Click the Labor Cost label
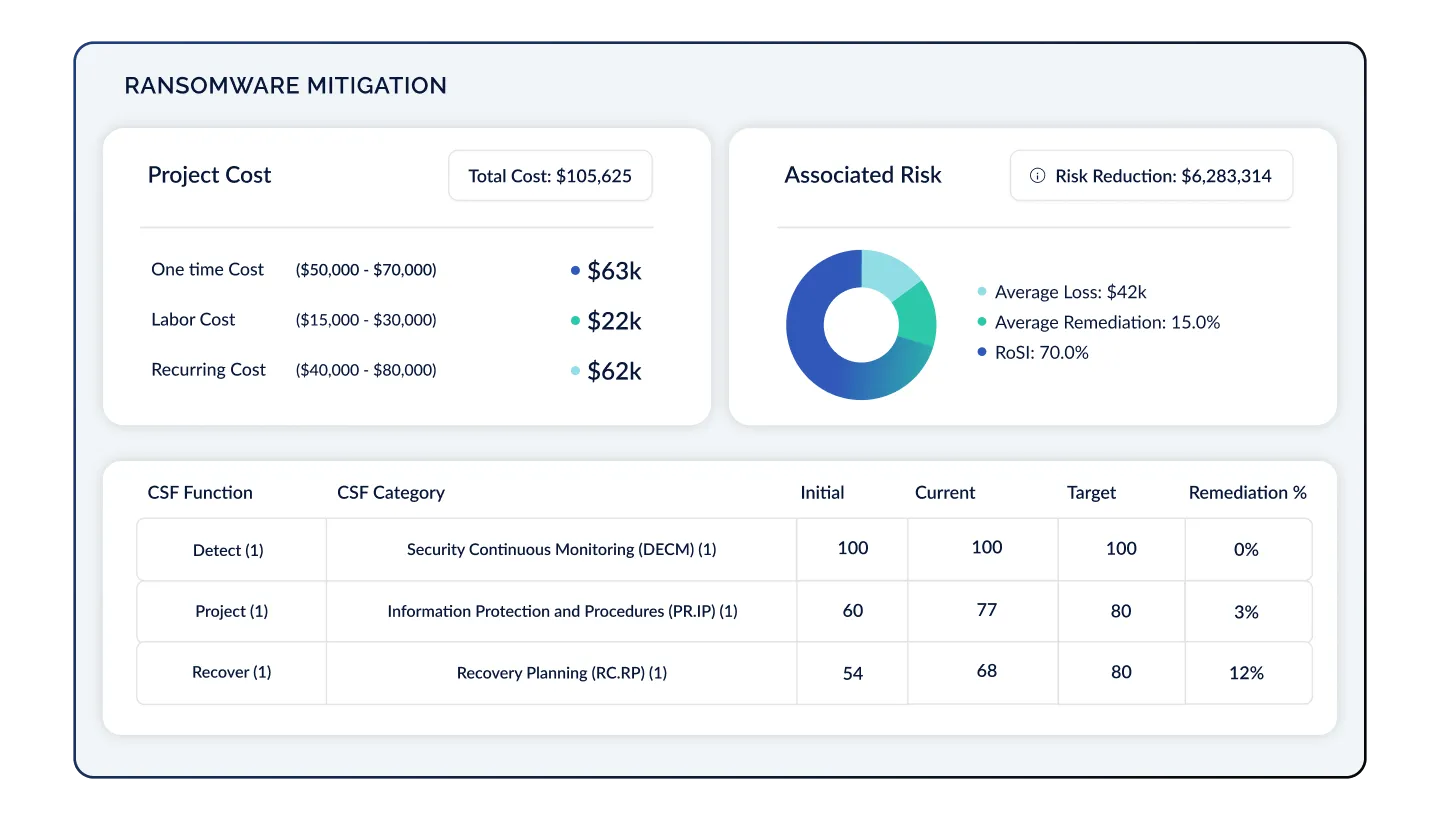The height and width of the screenshot is (820, 1440). coord(193,319)
